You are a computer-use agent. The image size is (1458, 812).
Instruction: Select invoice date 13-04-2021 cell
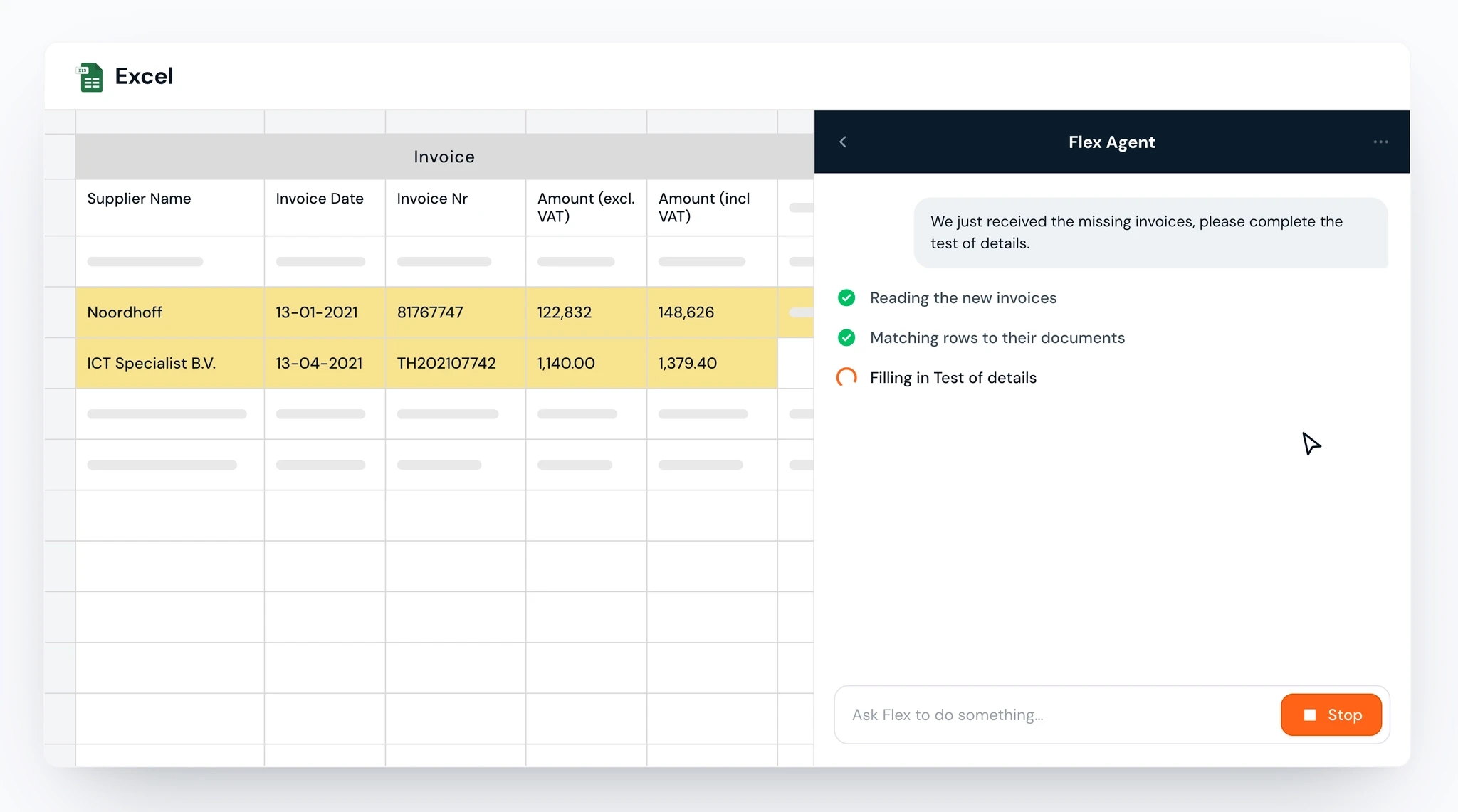[325, 363]
